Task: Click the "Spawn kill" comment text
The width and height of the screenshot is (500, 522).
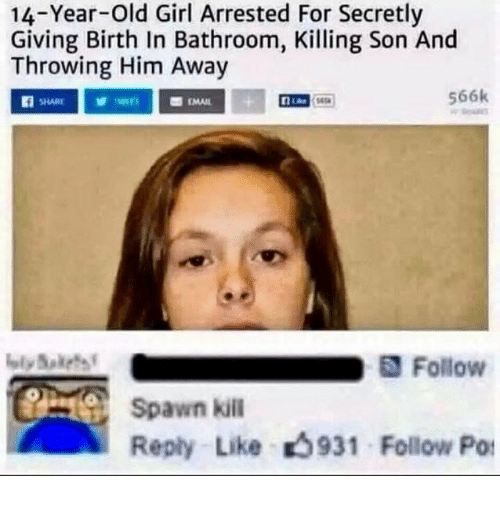Action: pyautogui.click(x=188, y=409)
